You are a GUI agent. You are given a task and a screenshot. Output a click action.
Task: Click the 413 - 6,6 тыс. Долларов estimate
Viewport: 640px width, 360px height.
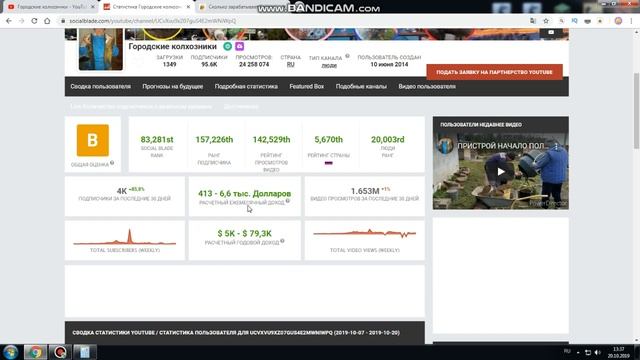click(244, 193)
